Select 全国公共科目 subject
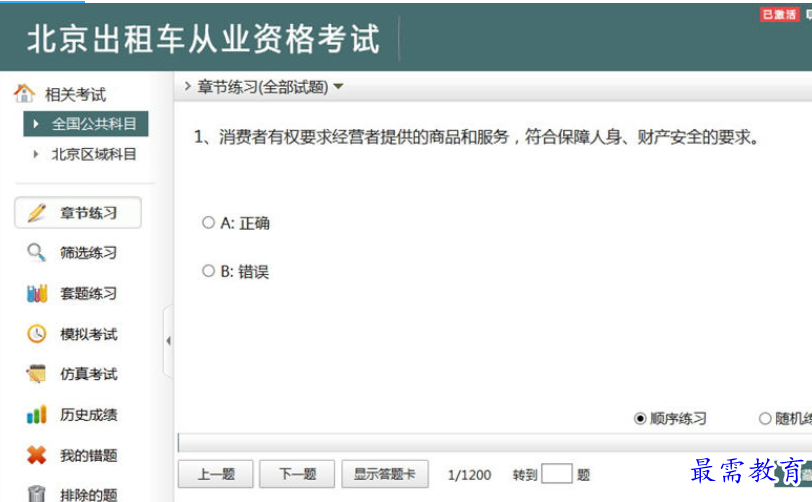Viewport: 812px width, 502px height. pyautogui.click(x=86, y=124)
